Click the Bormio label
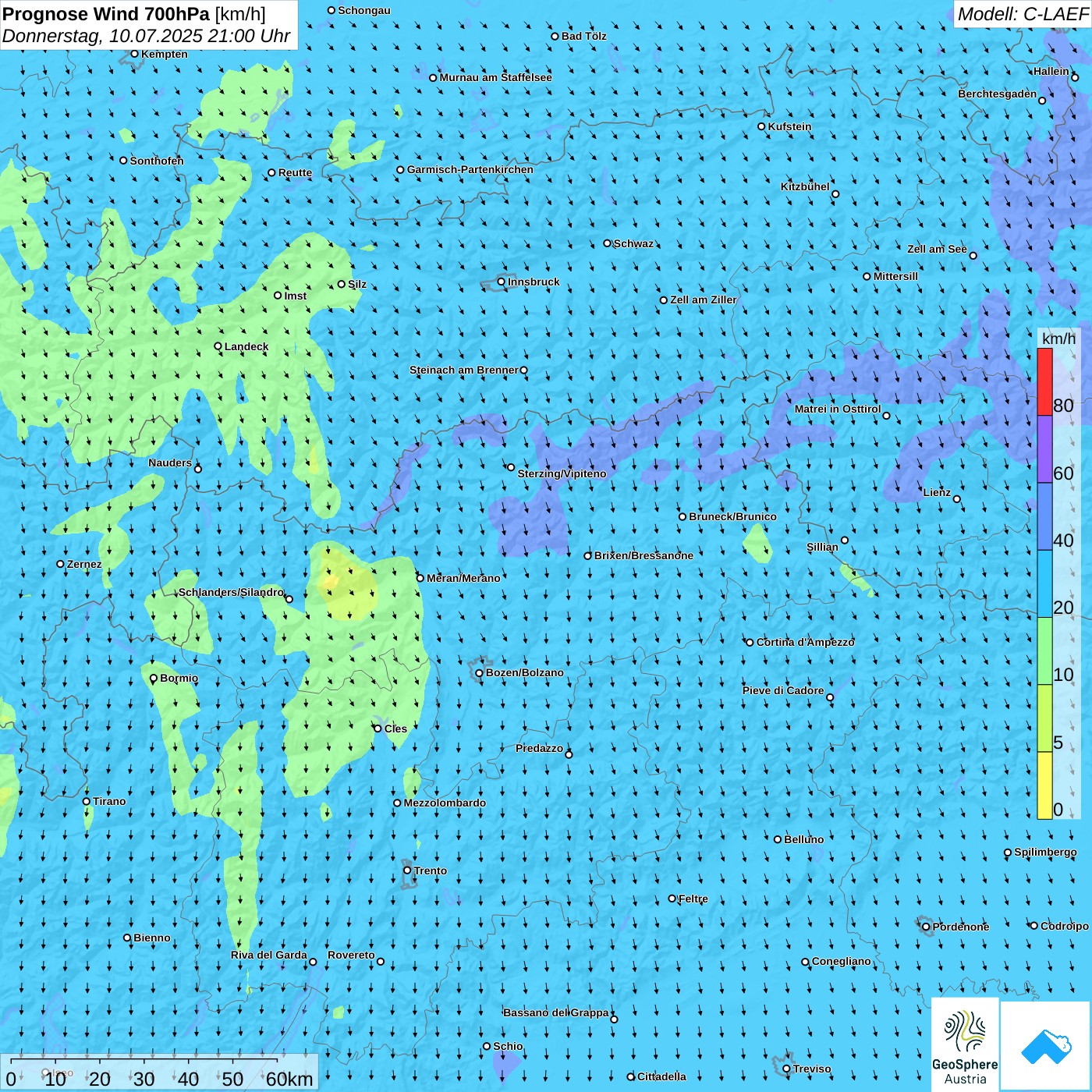Viewport: 1092px width, 1092px height. pyautogui.click(x=179, y=678)
